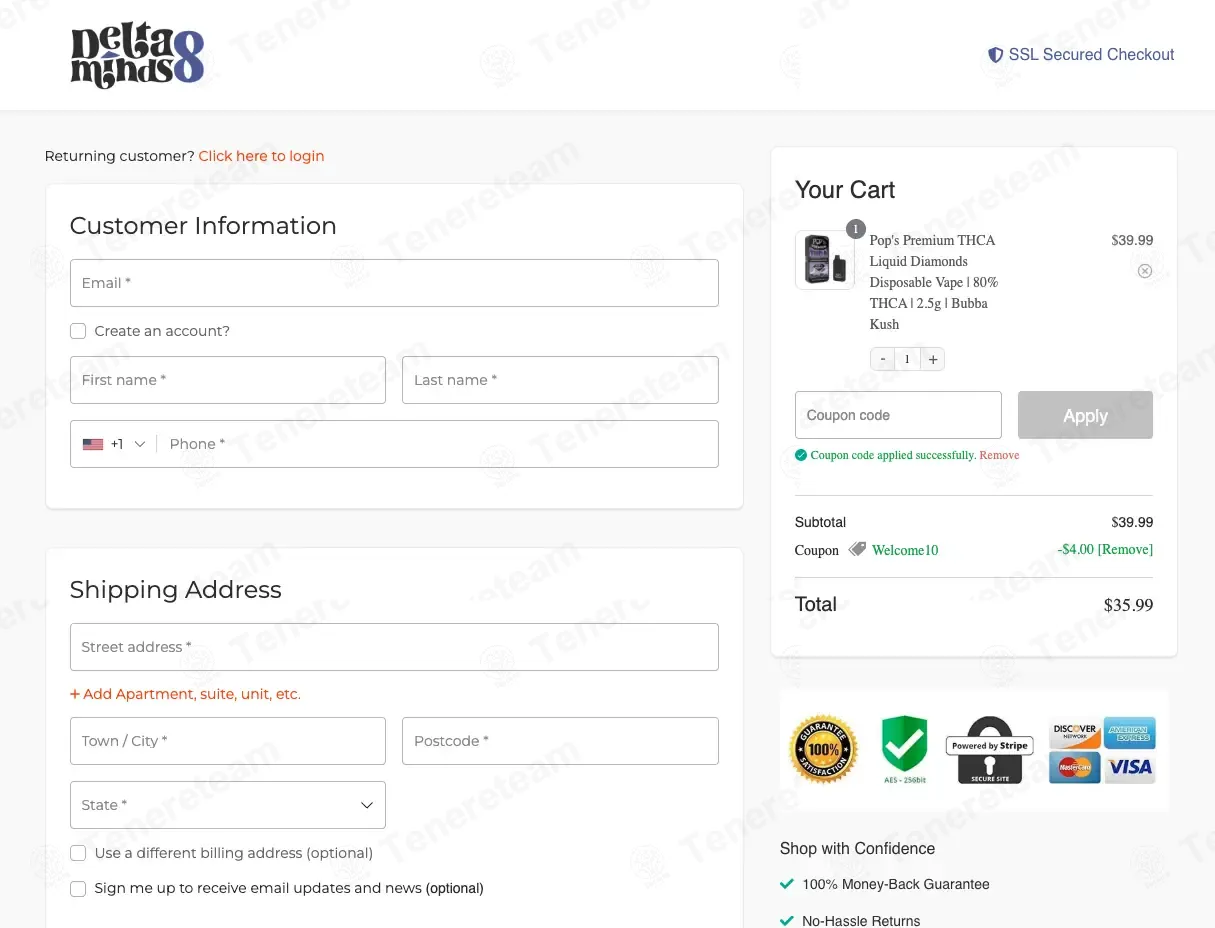1215x928 pixels.
Task: Click the Shop with Confidence heading
Action: (x=857, y=848)
